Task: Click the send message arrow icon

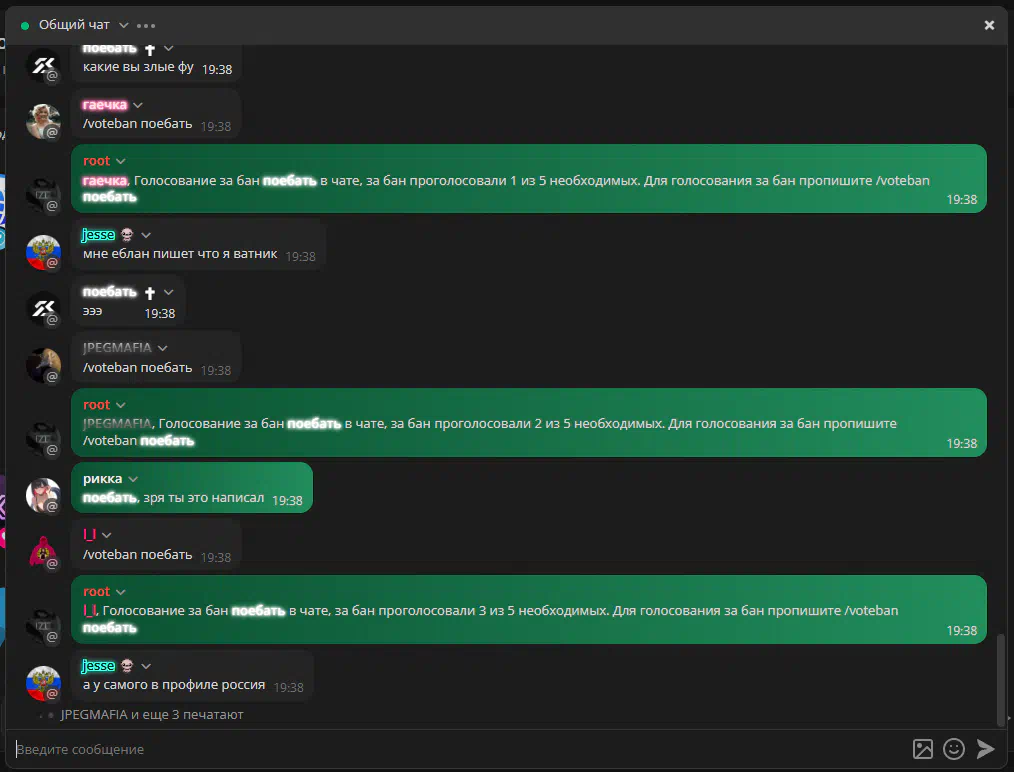Action: coord(985,749)
